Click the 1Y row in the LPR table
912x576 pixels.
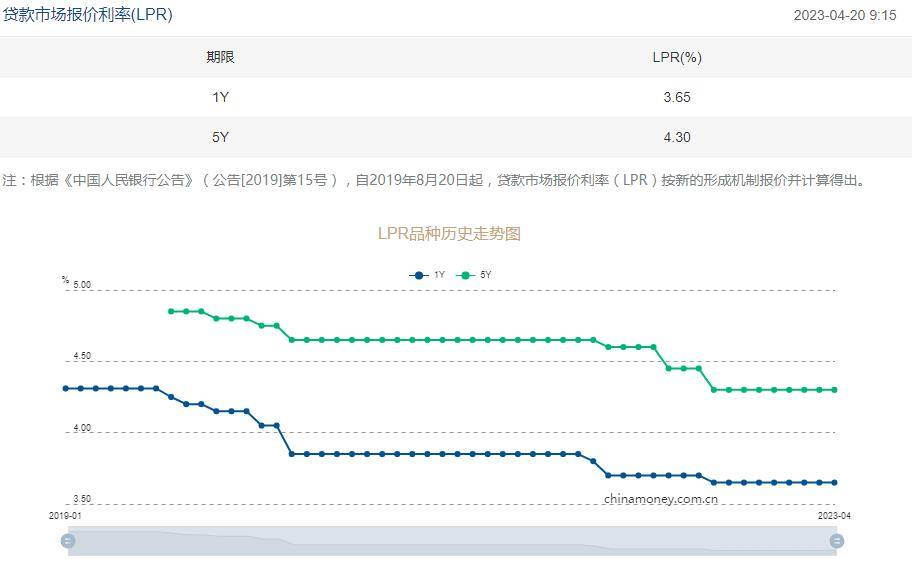tap(456, 97)
